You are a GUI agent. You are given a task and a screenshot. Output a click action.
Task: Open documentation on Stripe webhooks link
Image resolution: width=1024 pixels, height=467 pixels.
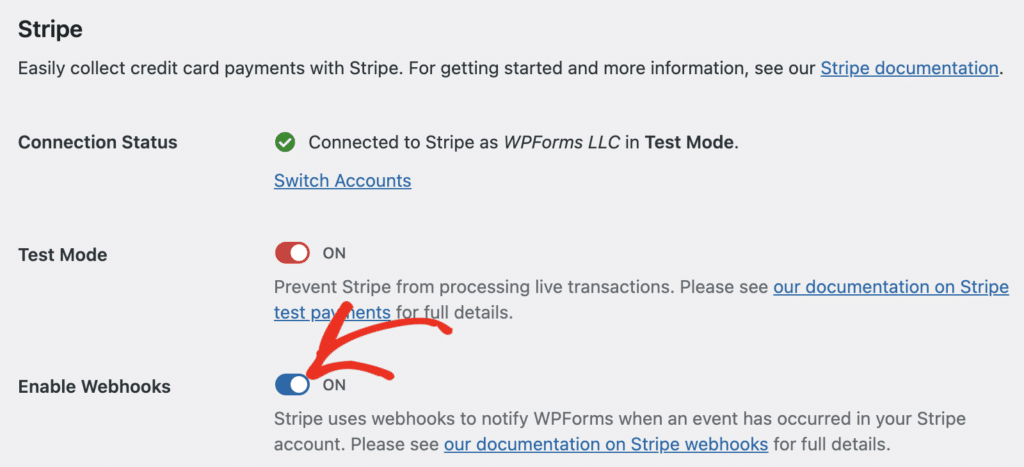(x=605, y=445)
